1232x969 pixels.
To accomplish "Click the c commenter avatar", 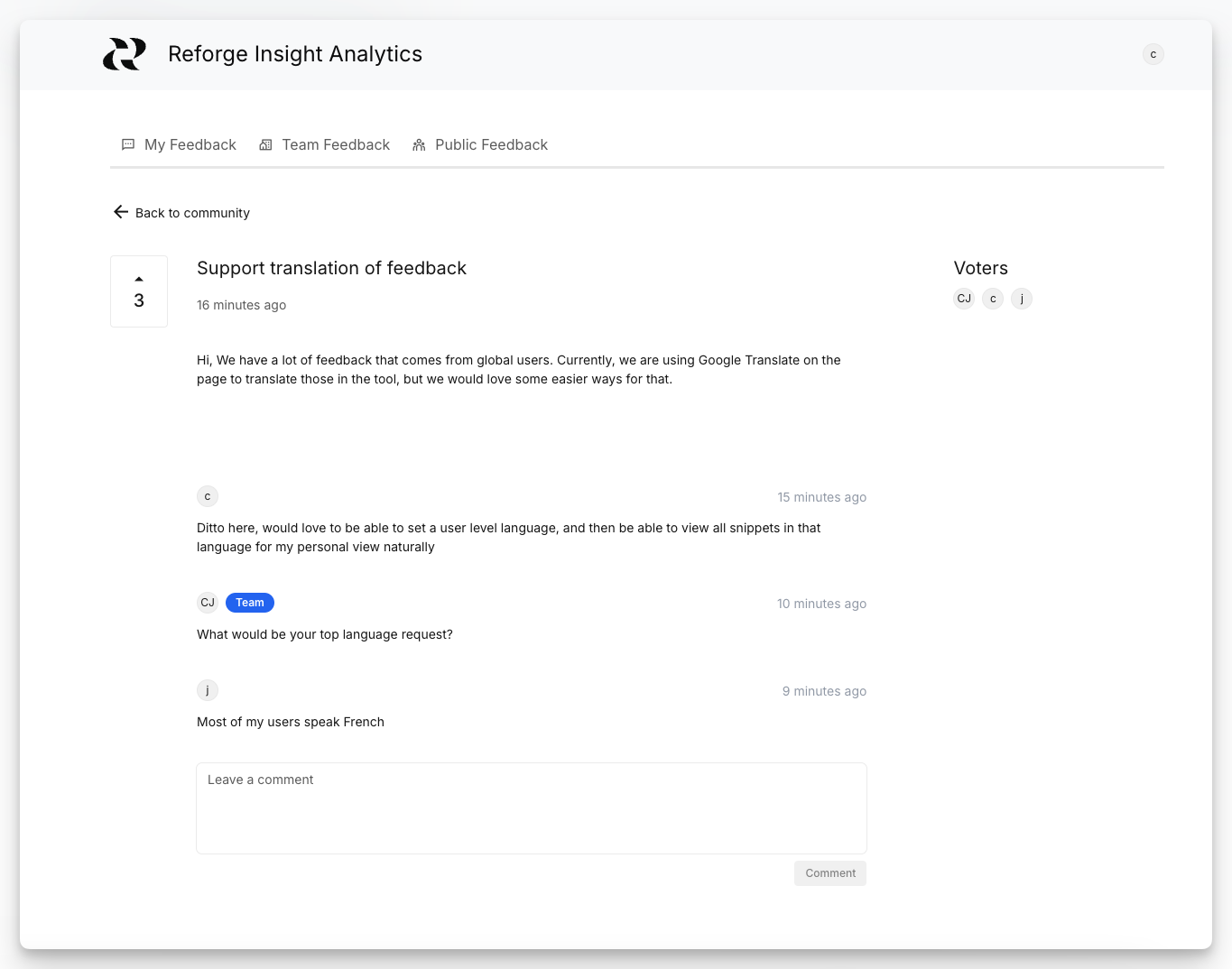I will [208, 496].
